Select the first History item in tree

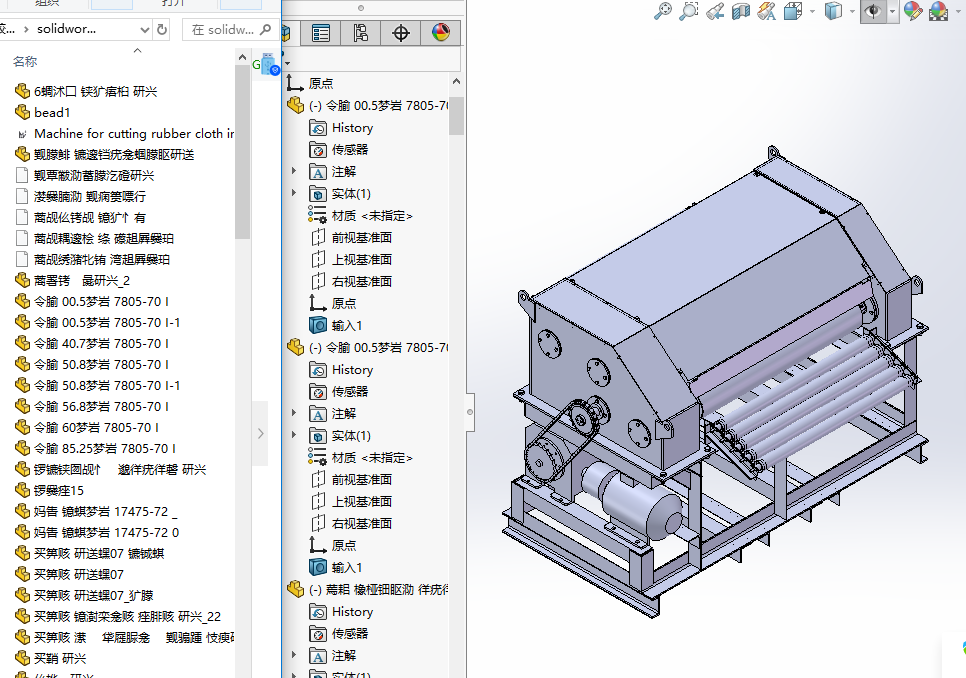(352, 128)
